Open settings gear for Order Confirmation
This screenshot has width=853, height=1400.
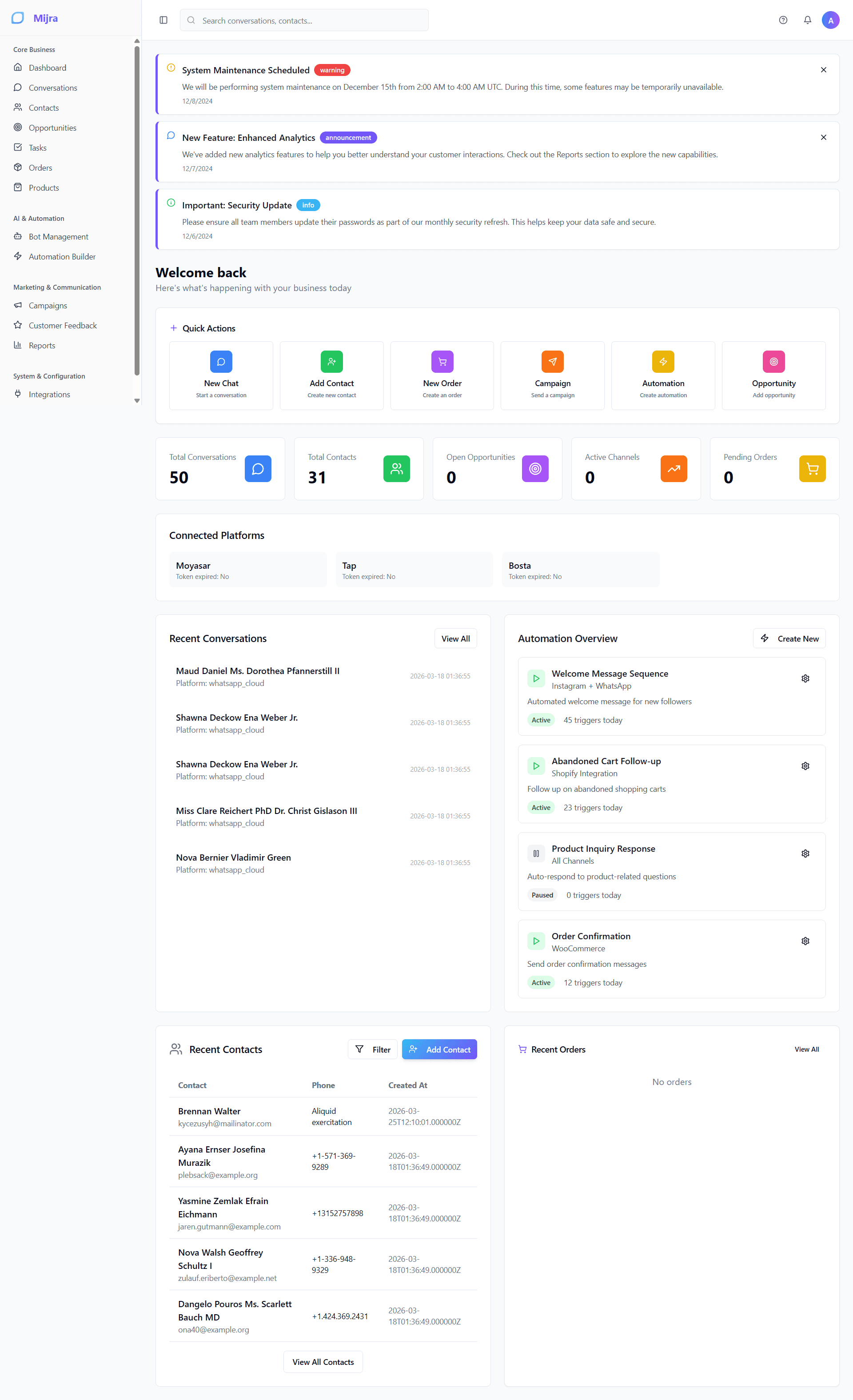tap(805, 941)
